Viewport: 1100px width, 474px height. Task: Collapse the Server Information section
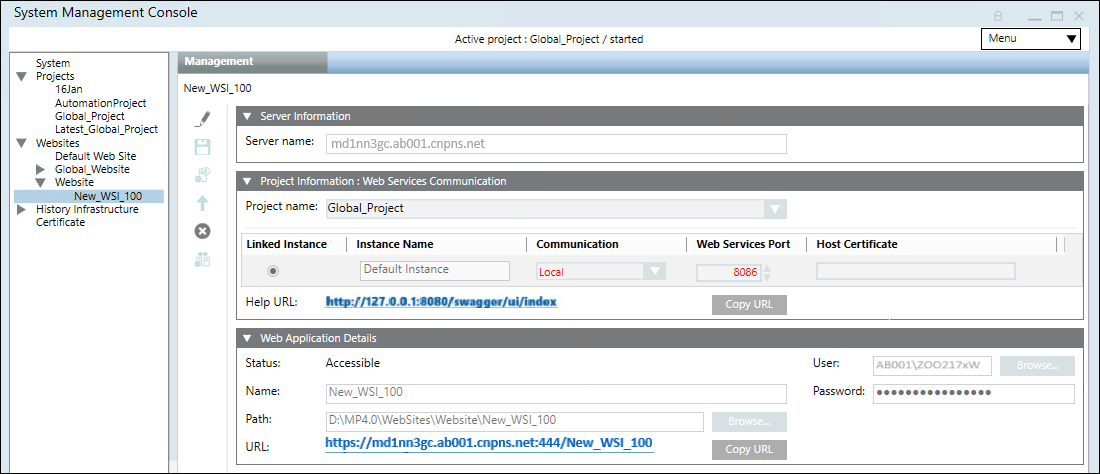247,117
